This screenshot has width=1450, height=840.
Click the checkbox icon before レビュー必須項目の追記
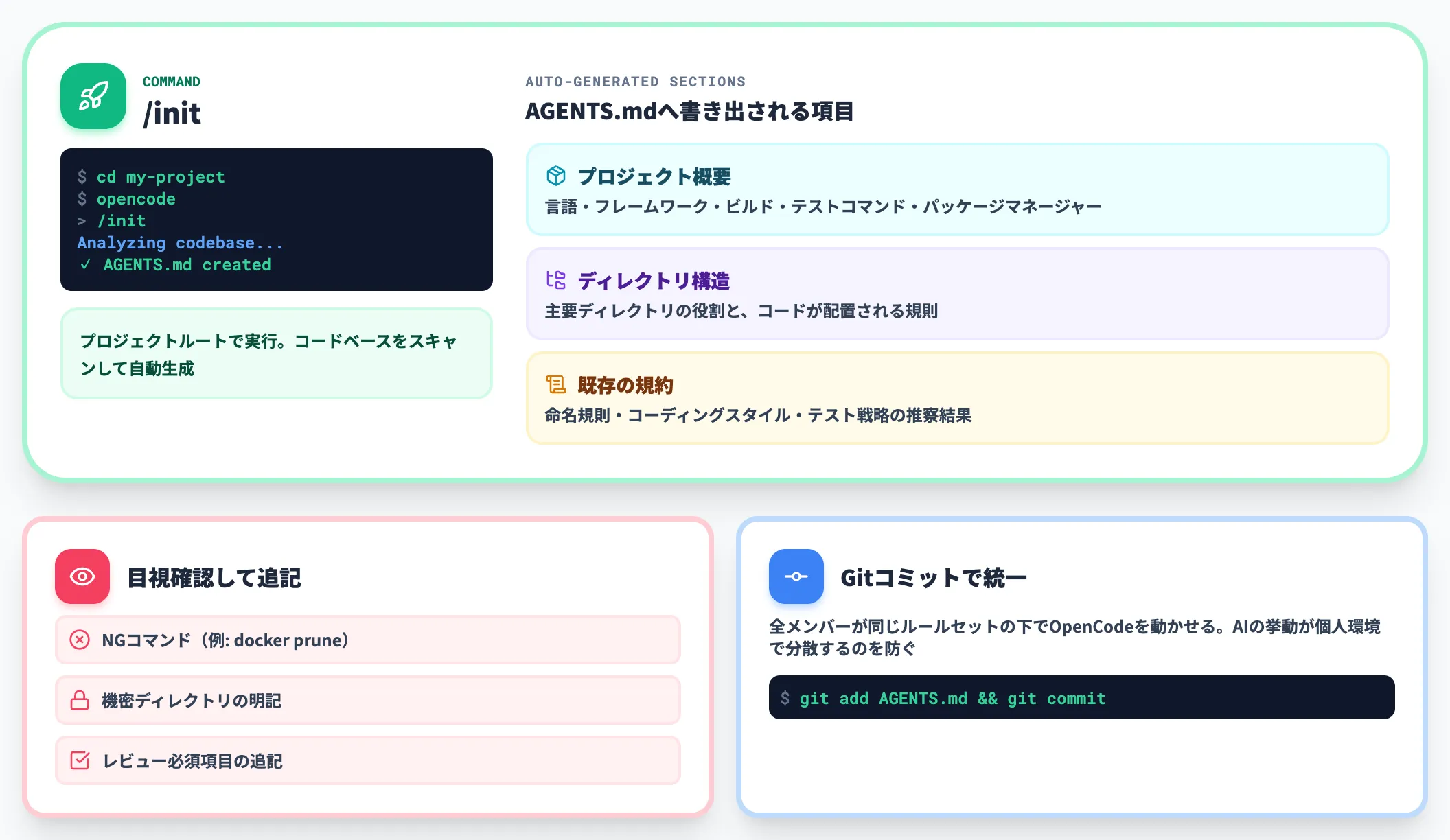[80, 760]
